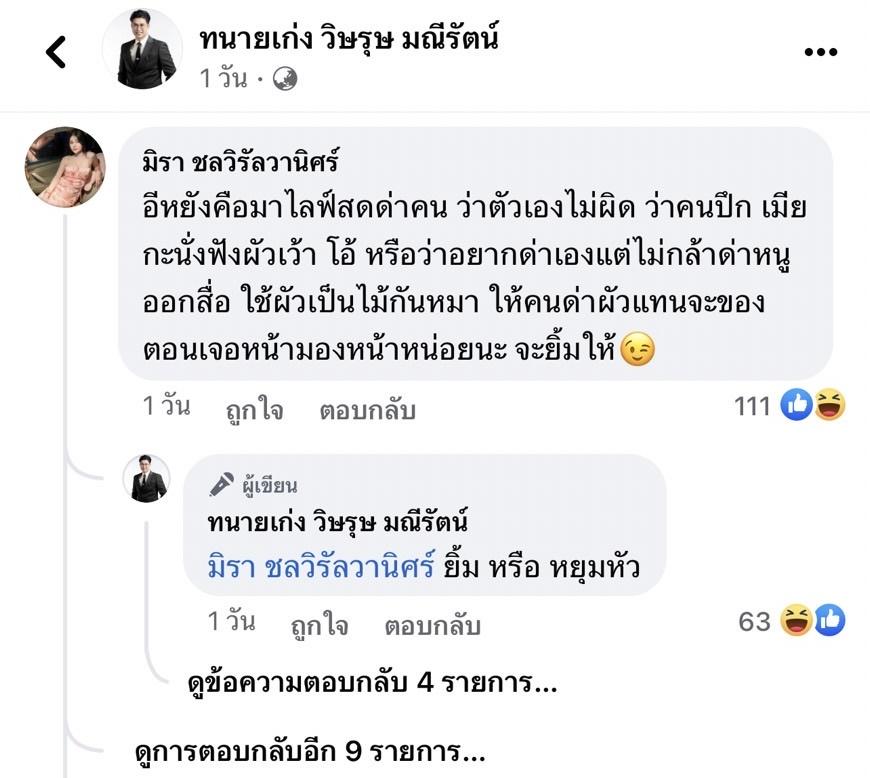Click the blue like icon beside 63

tap(829, 621)
